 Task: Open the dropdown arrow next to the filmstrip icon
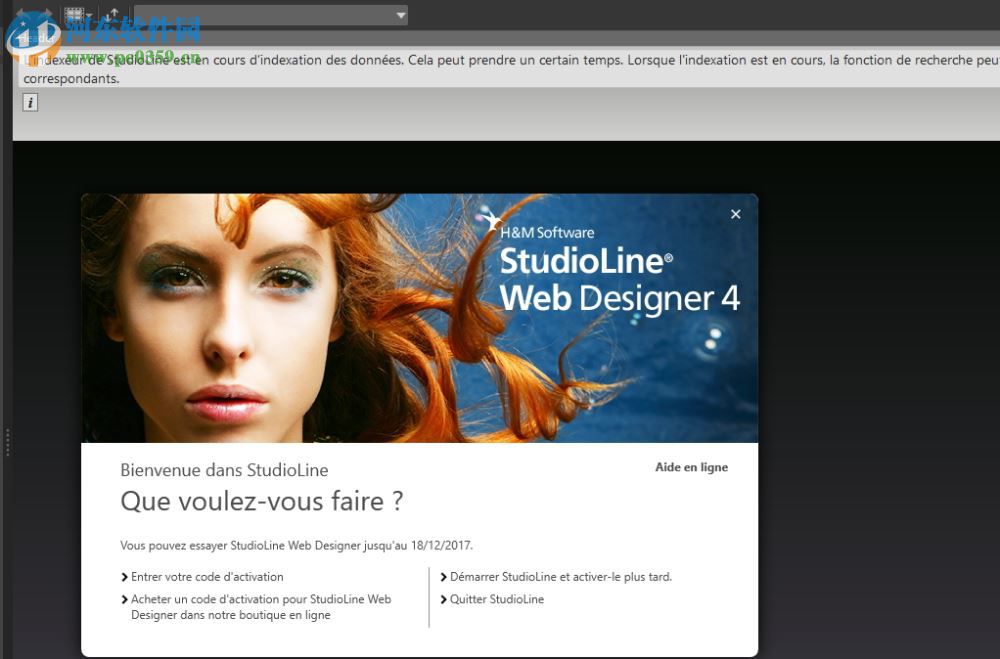[89, 15]
